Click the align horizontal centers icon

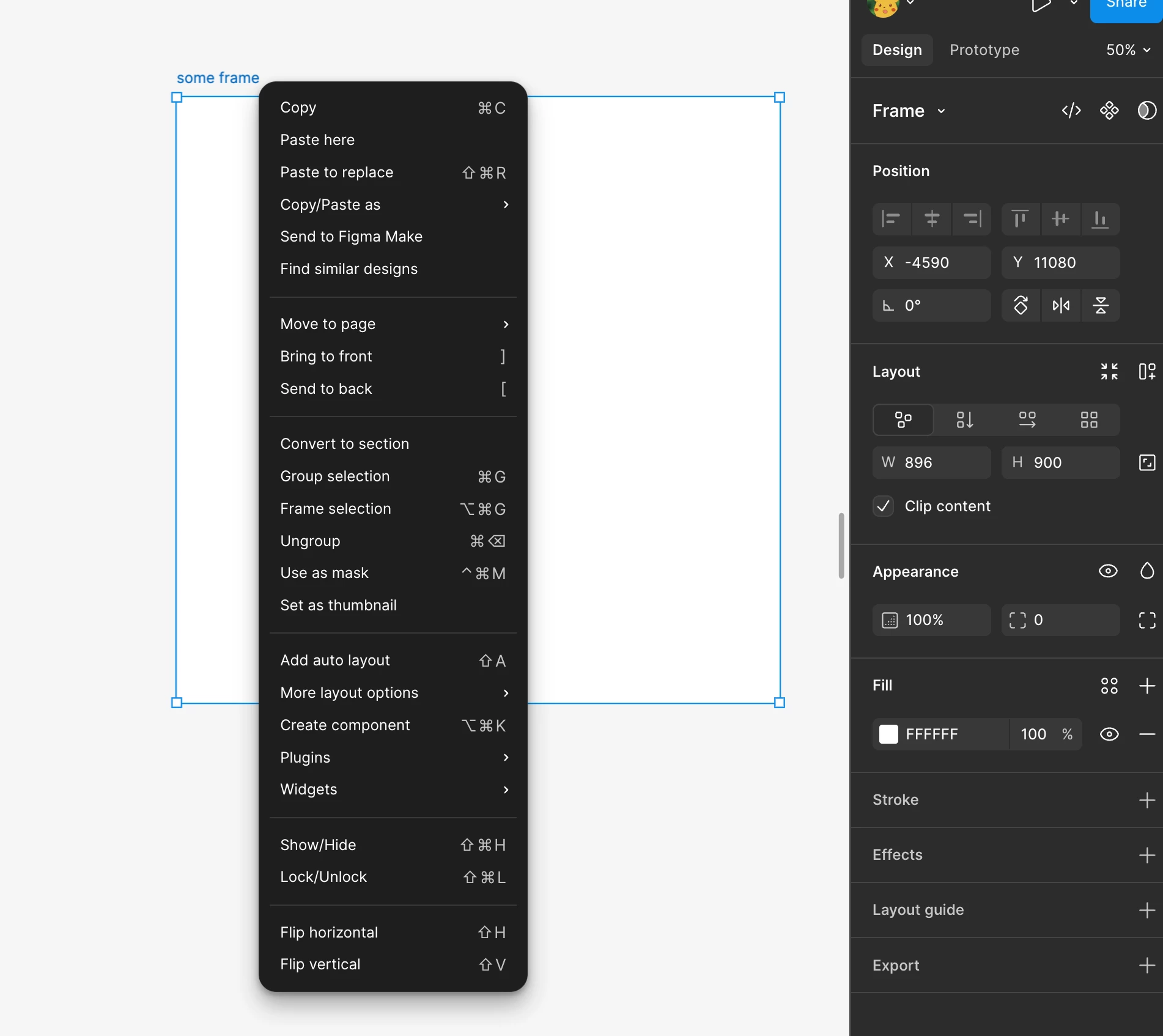point(932,219)
